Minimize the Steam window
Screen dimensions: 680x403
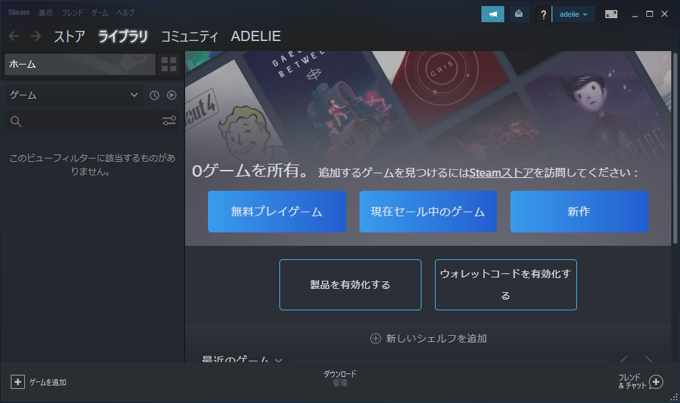(635, 14)
